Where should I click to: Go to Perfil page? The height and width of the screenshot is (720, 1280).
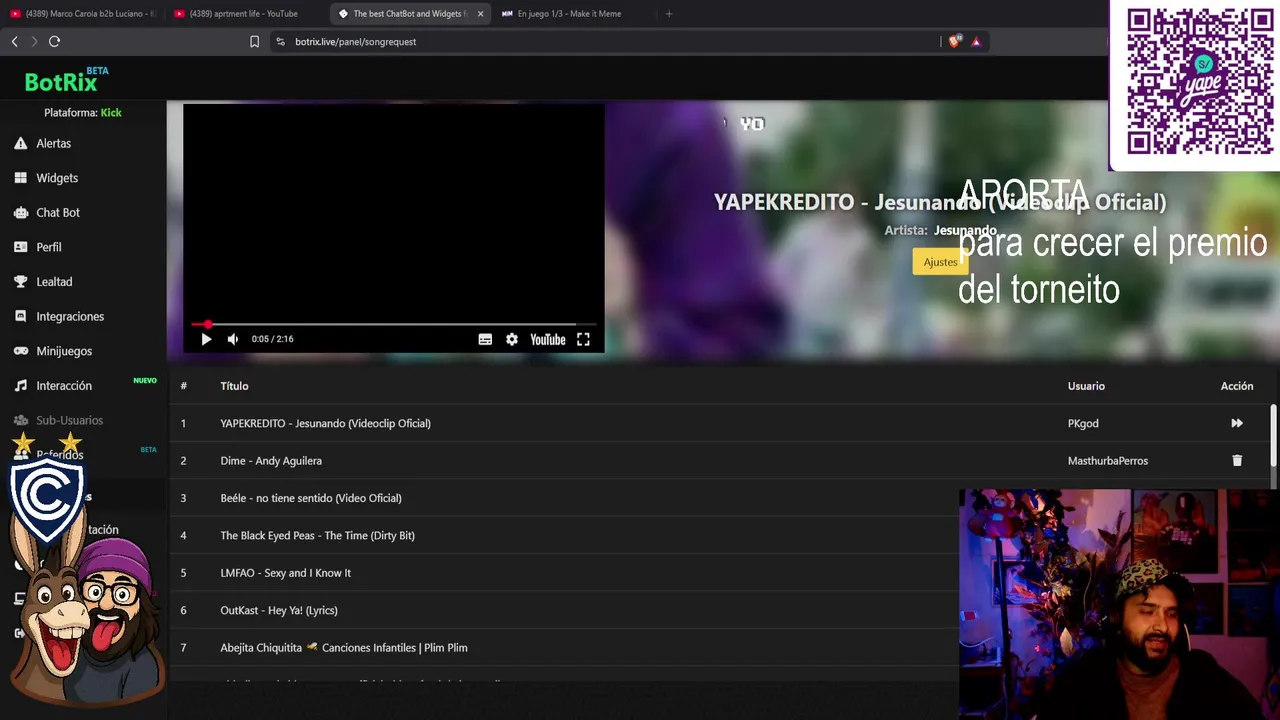pyautogui.click(x=49, y=247)
